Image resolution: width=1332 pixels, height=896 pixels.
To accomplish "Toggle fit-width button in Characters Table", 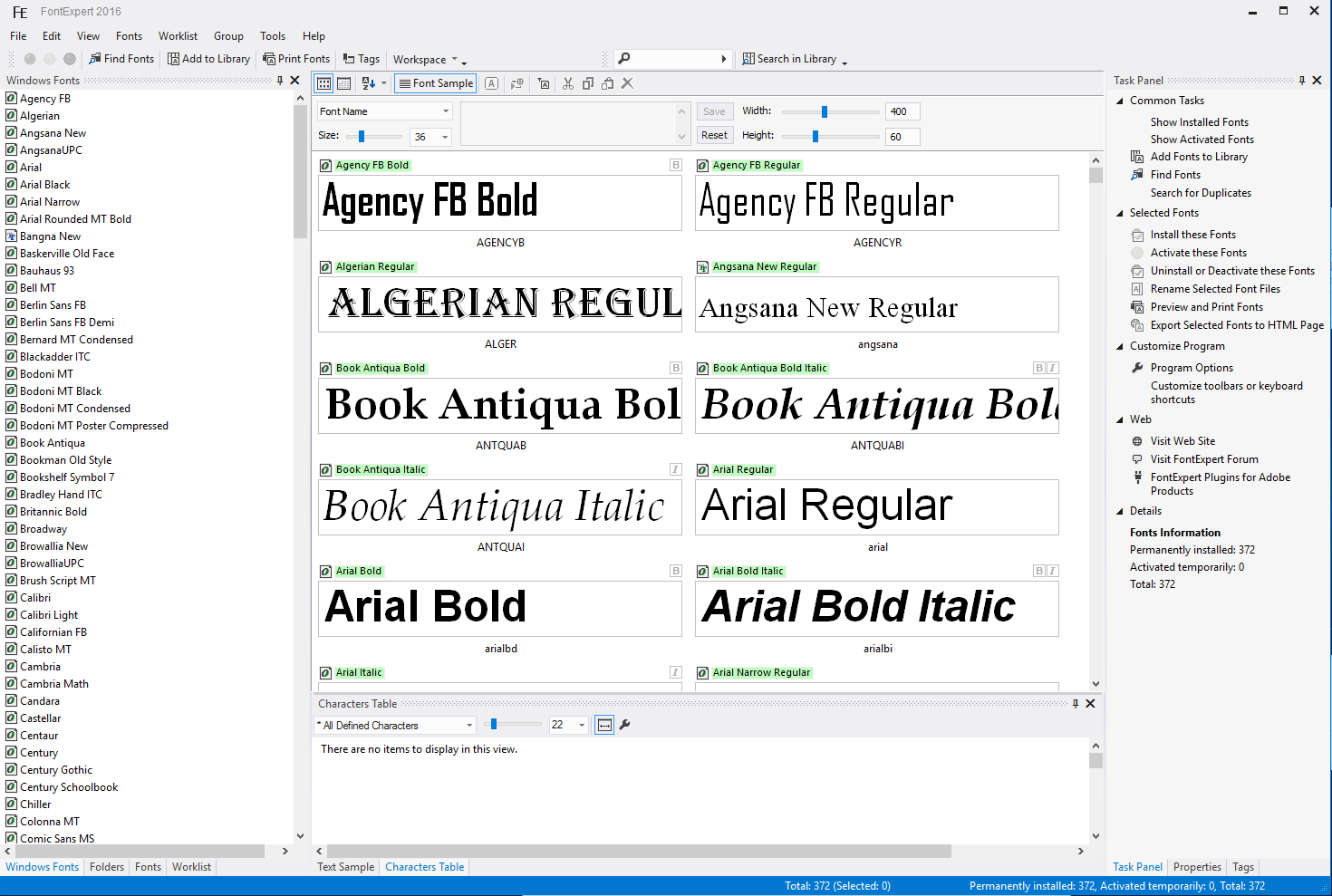I will (604, 725).
